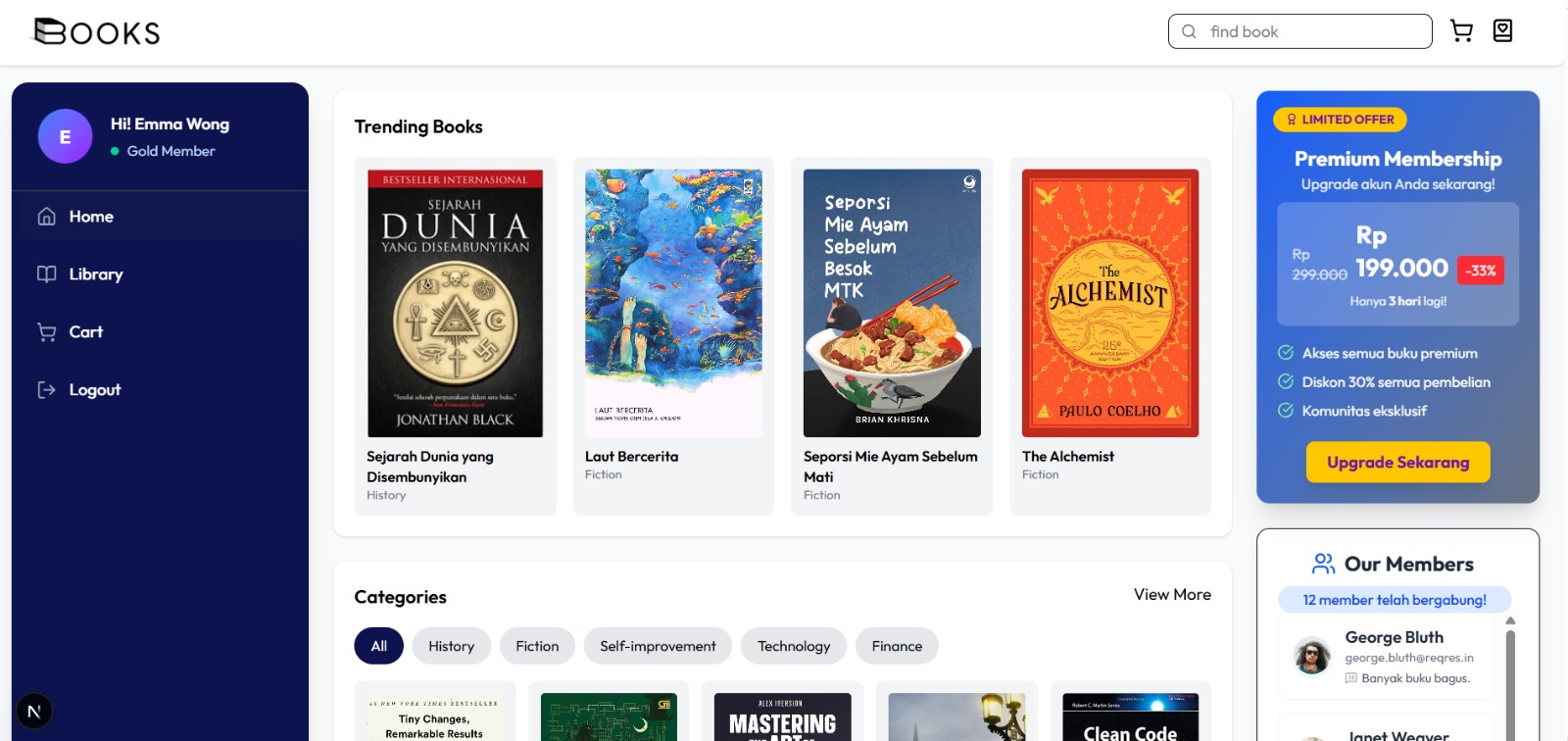This screenshot has height=741, width=1568.
Task: Click Sejarah Dunia yang Disembunyikan title
Action: 430,467
